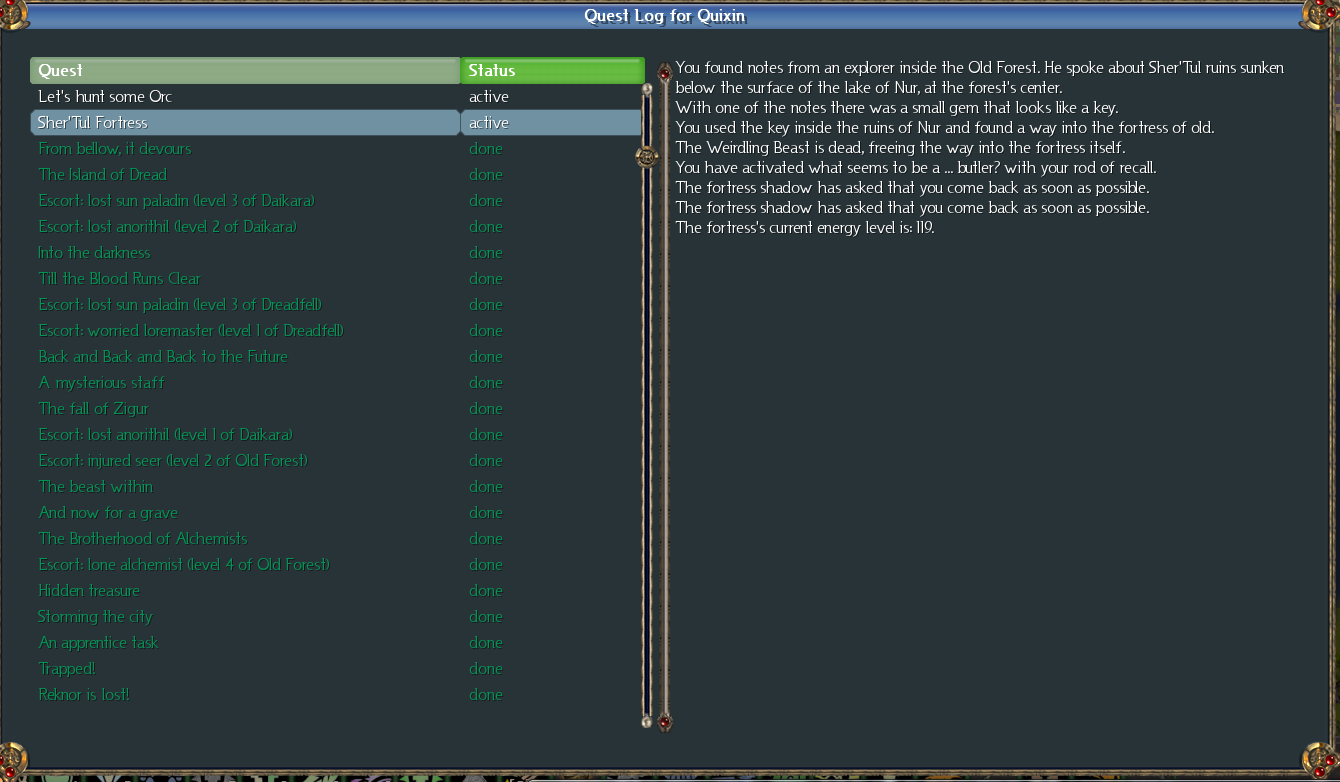Image resolution: width=1340 pixels, height=782 pixels.
Task: Select "Escort: injured seer" quest
Action: click(245, 461)
